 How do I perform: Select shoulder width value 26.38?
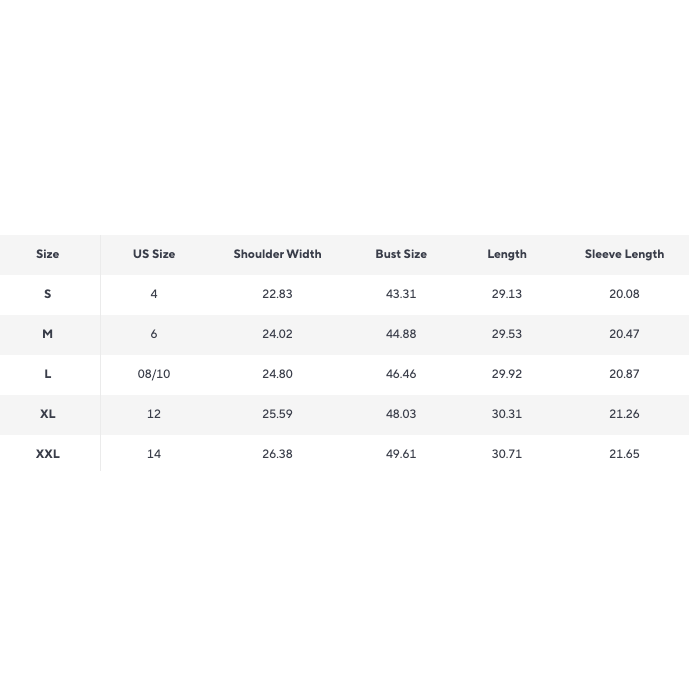click(277, 454)
